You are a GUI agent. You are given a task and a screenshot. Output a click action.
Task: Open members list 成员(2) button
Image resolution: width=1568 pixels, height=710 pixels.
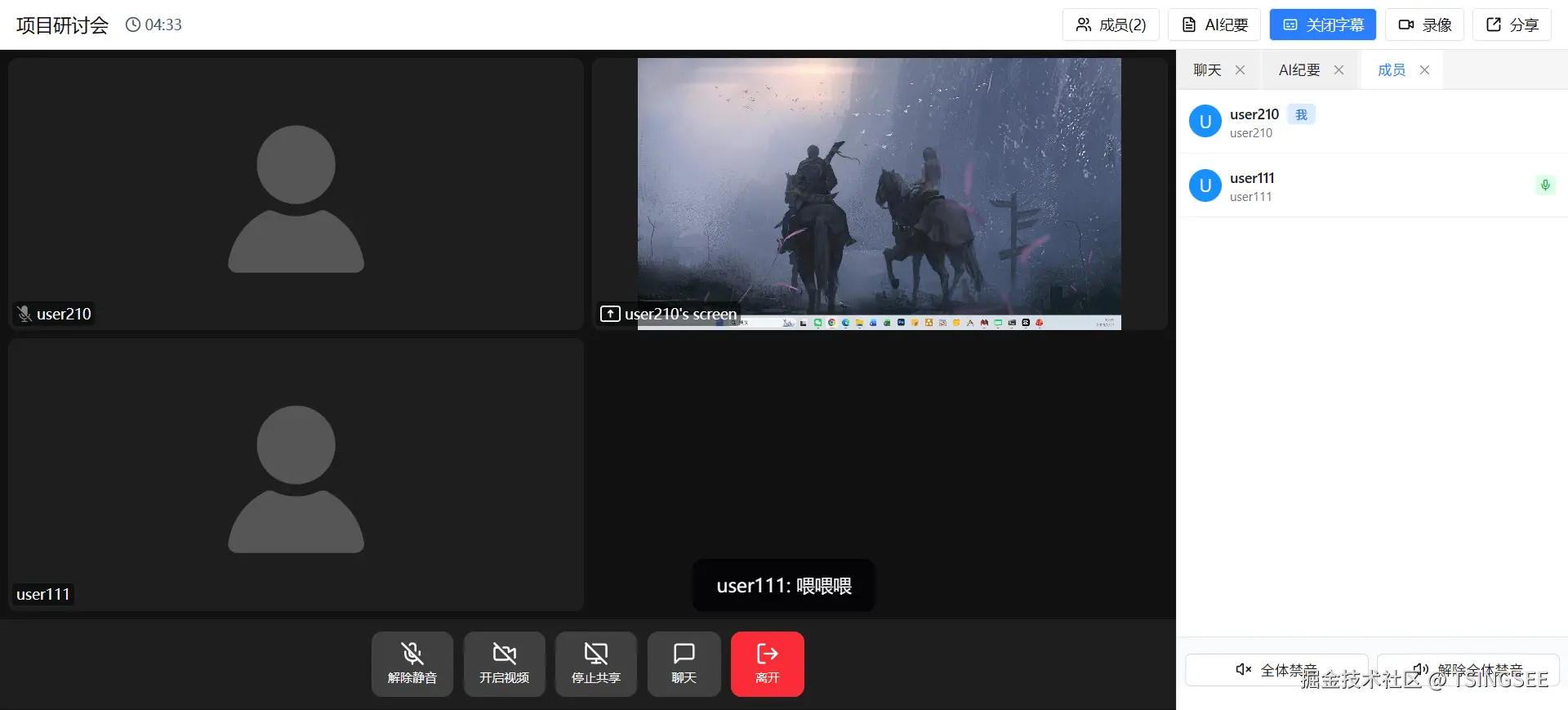tap(1111, 25)
